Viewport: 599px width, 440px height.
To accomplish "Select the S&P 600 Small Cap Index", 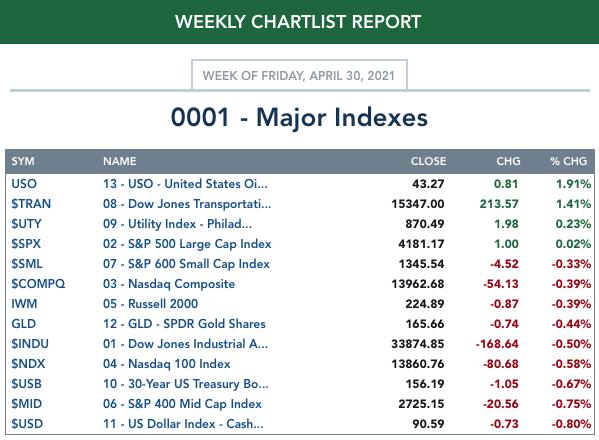I will click(186, 264).
